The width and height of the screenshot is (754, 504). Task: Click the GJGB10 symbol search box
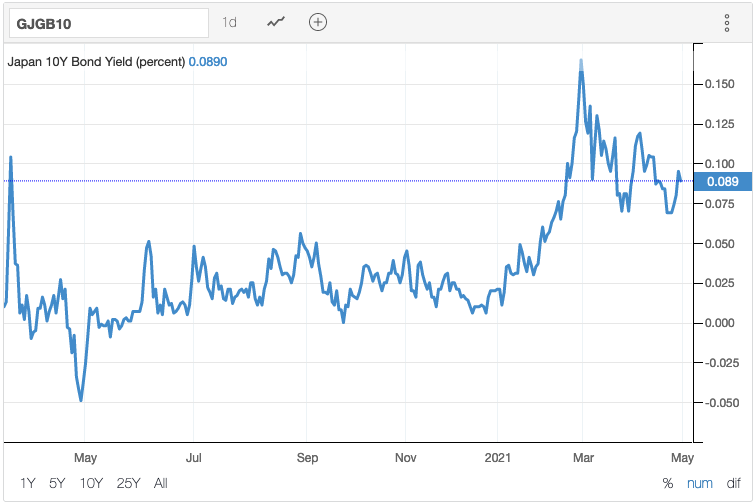tap(106, 22)
